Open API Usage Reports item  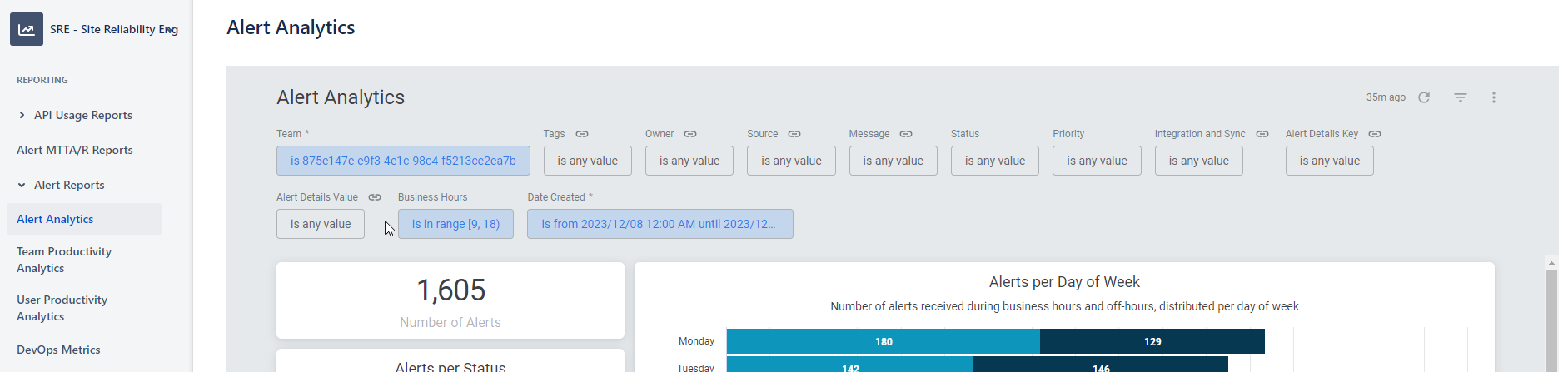[83, 115]
